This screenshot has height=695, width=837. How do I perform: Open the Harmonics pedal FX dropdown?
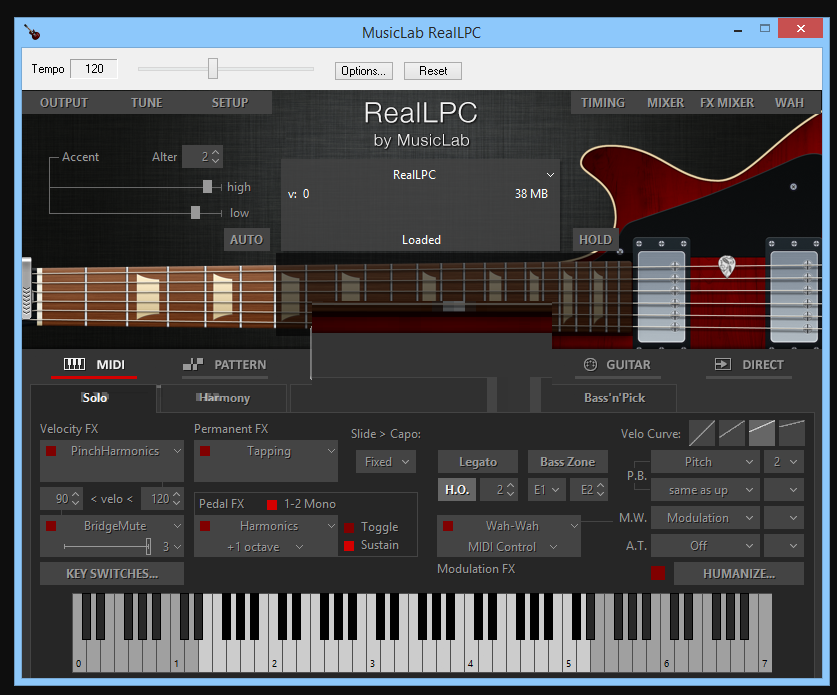(331, 526)
